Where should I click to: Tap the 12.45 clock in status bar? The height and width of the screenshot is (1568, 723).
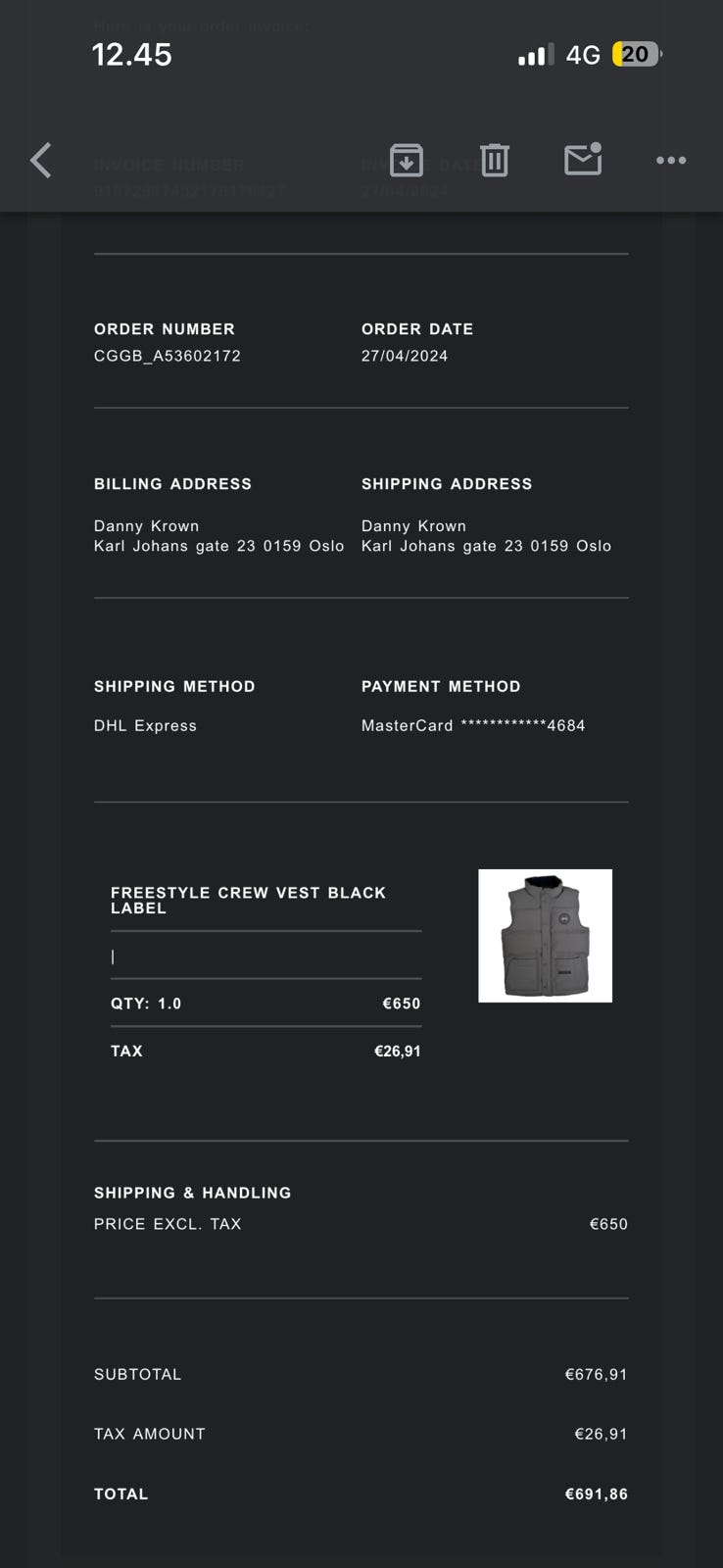tap(132, 55)
